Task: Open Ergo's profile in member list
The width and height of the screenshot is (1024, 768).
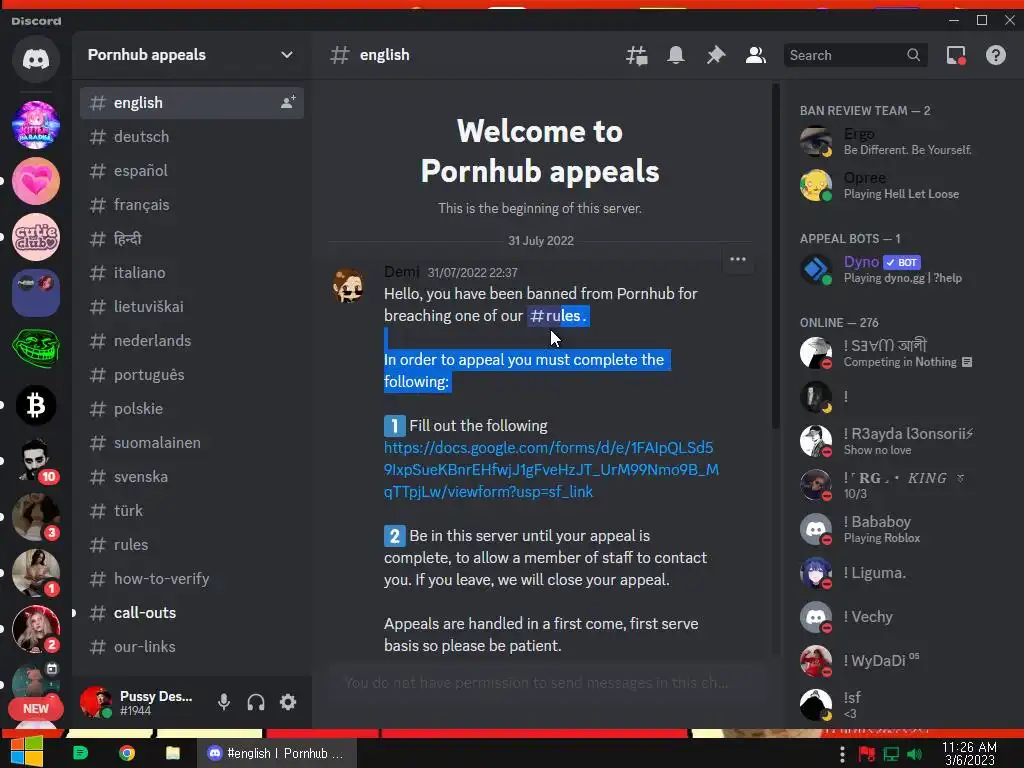Action: (x=901, y=141)
